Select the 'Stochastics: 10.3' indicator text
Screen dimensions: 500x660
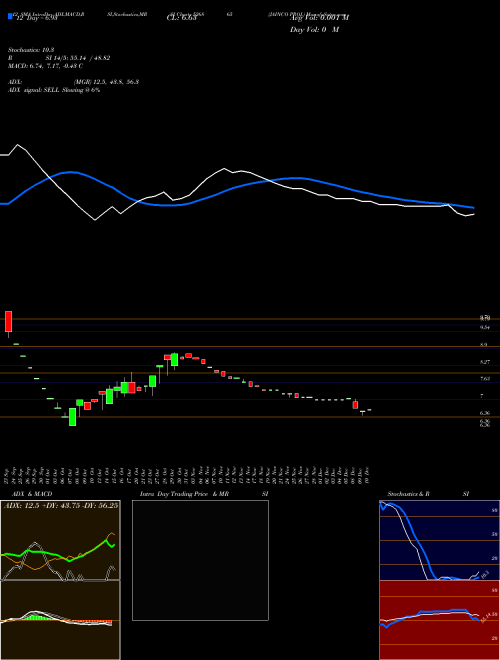tap(31, 50)
